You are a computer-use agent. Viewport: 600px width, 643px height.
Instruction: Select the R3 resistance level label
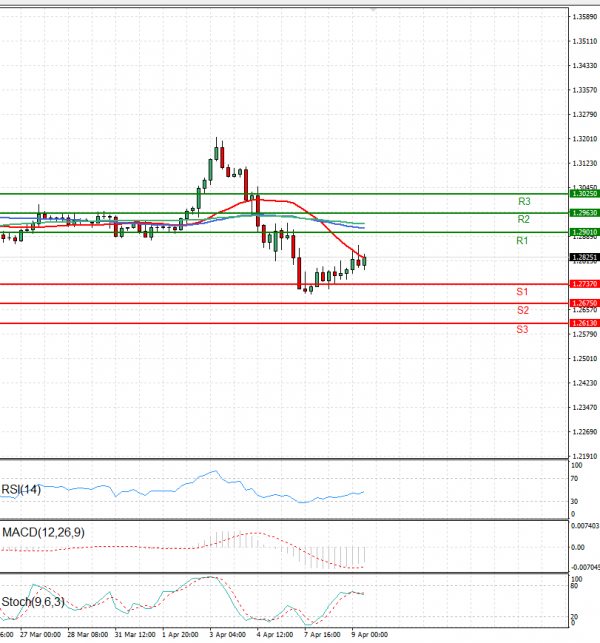click(x=523, y=201)
